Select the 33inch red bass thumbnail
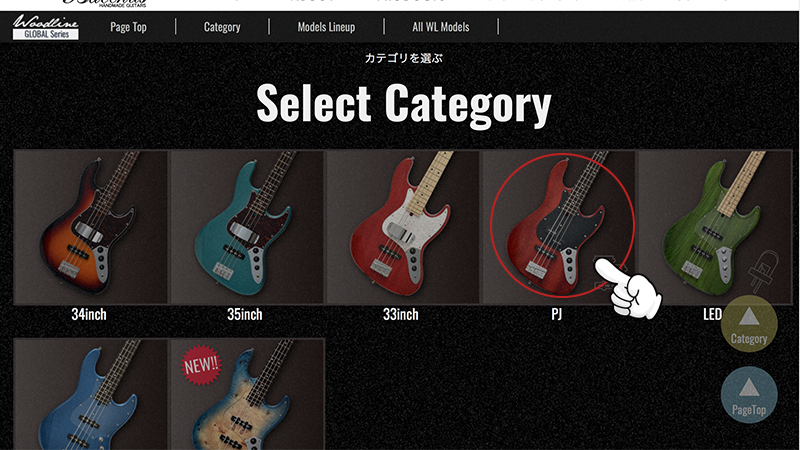 (x=403, y=227)
